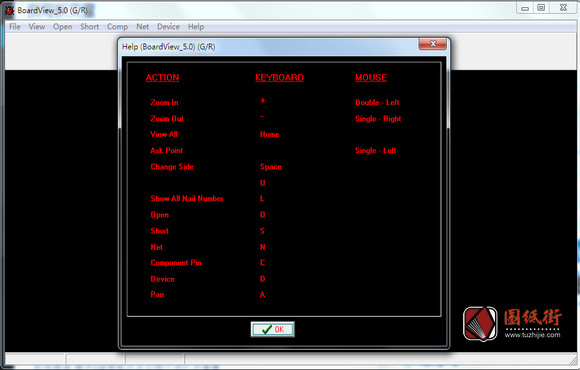This screenshot has width=580, height=370.
Task: Click the 'Single - Left' mouse text
Action: pos(375,151)
